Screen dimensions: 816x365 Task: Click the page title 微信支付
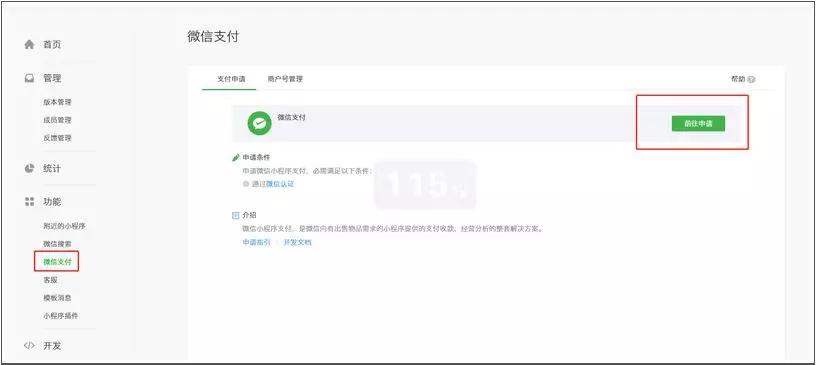point(213,36)
